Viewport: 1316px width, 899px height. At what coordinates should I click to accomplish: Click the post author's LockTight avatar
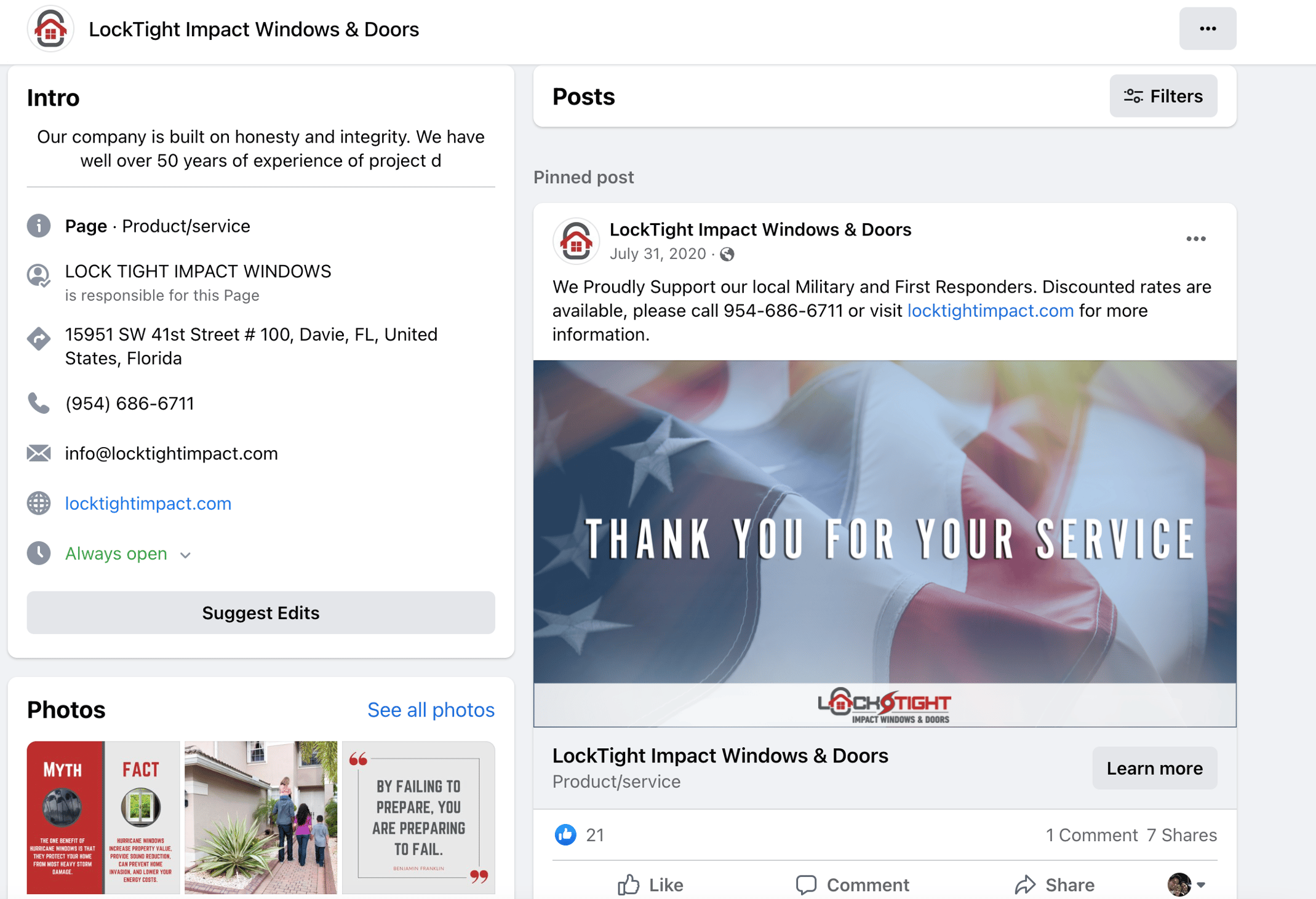[x=576, y=241]
